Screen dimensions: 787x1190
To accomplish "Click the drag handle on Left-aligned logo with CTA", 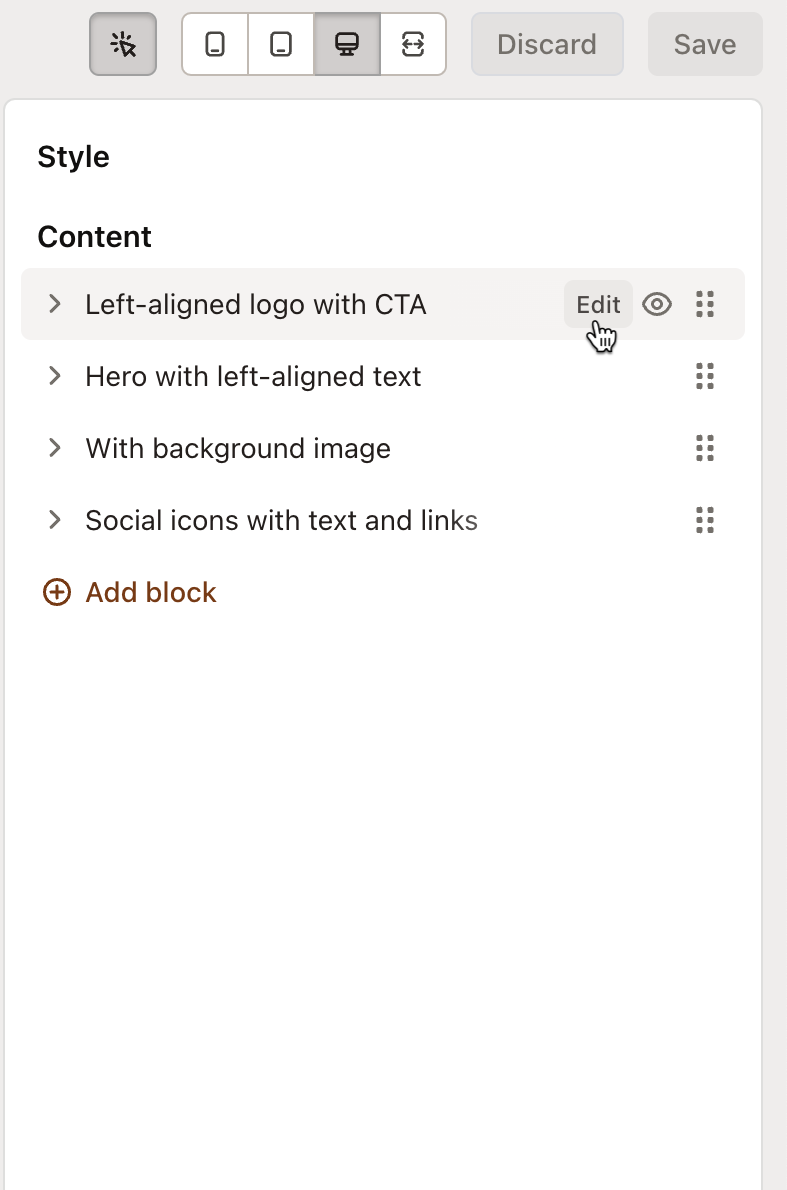I will point(705,304).
